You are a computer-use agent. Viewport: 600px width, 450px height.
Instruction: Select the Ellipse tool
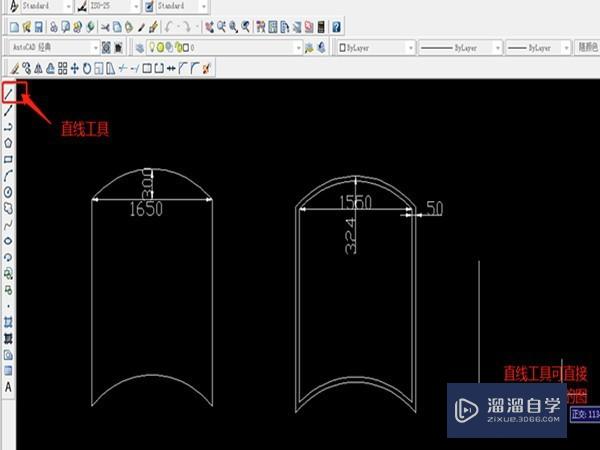coord(8,241)
